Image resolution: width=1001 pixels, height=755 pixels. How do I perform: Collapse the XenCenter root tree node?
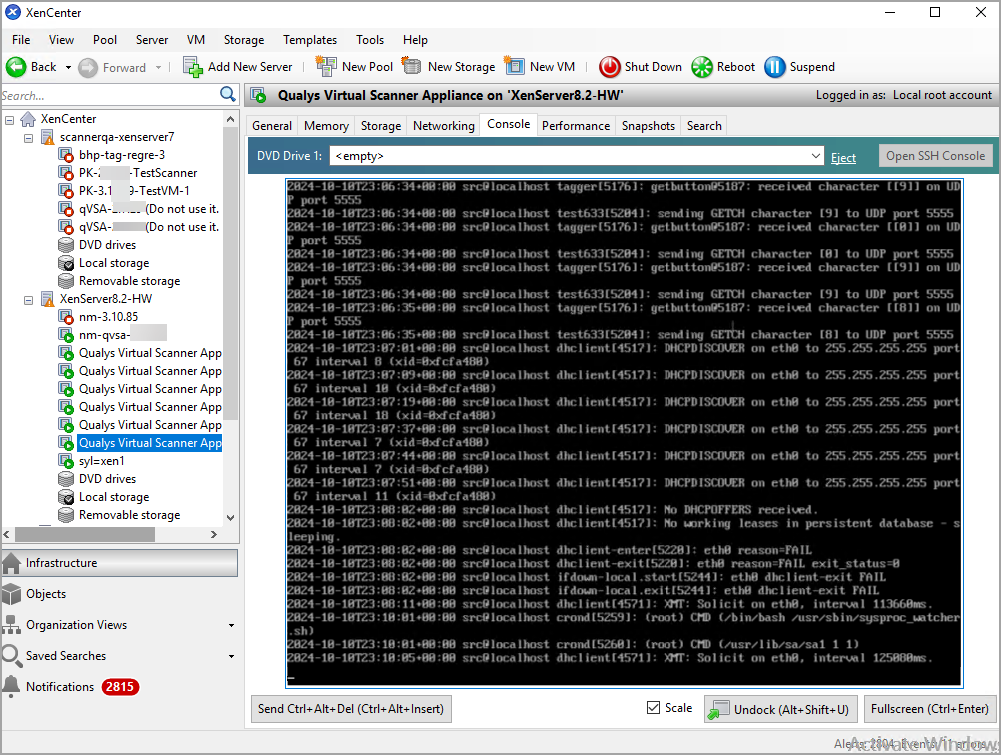pos(10,119)
